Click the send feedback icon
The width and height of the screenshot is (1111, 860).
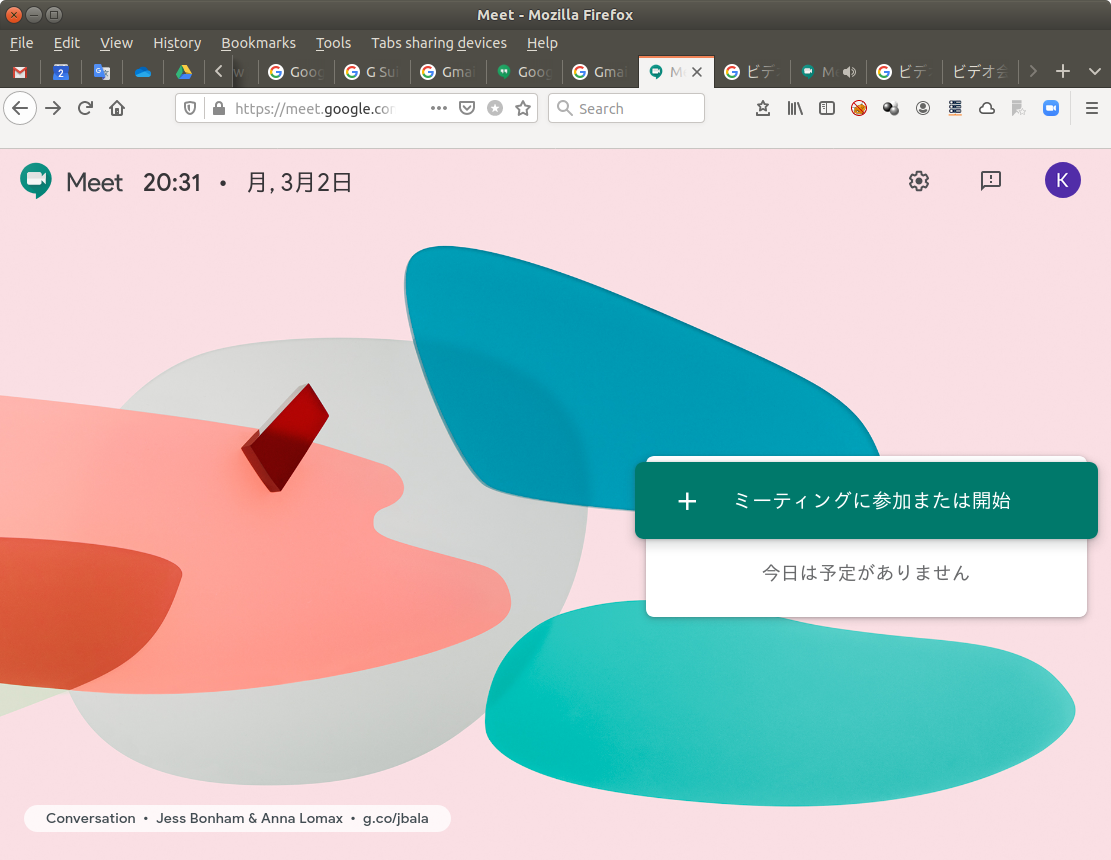990,181
